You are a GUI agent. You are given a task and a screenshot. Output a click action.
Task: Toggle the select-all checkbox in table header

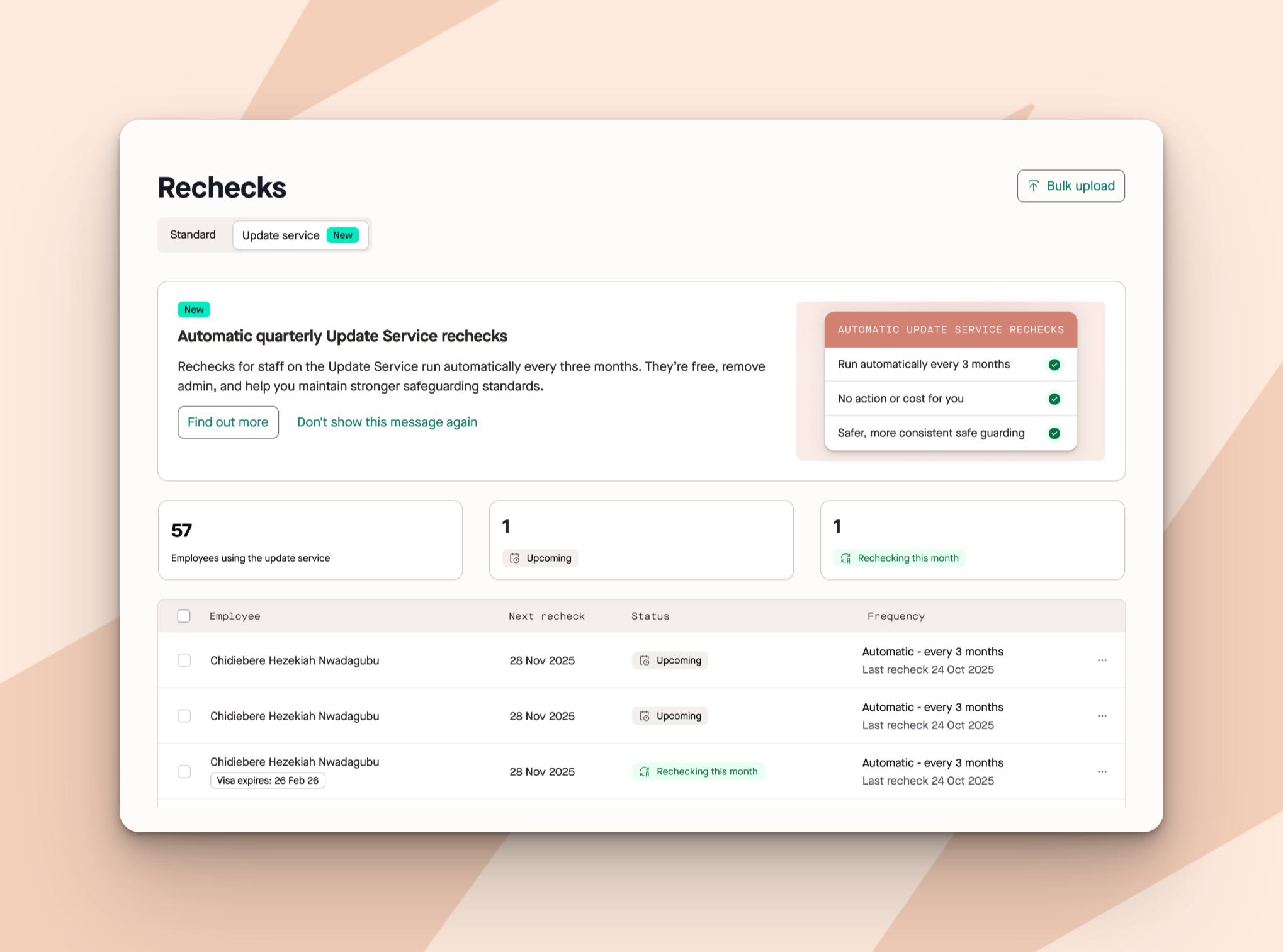click(184, 616)
